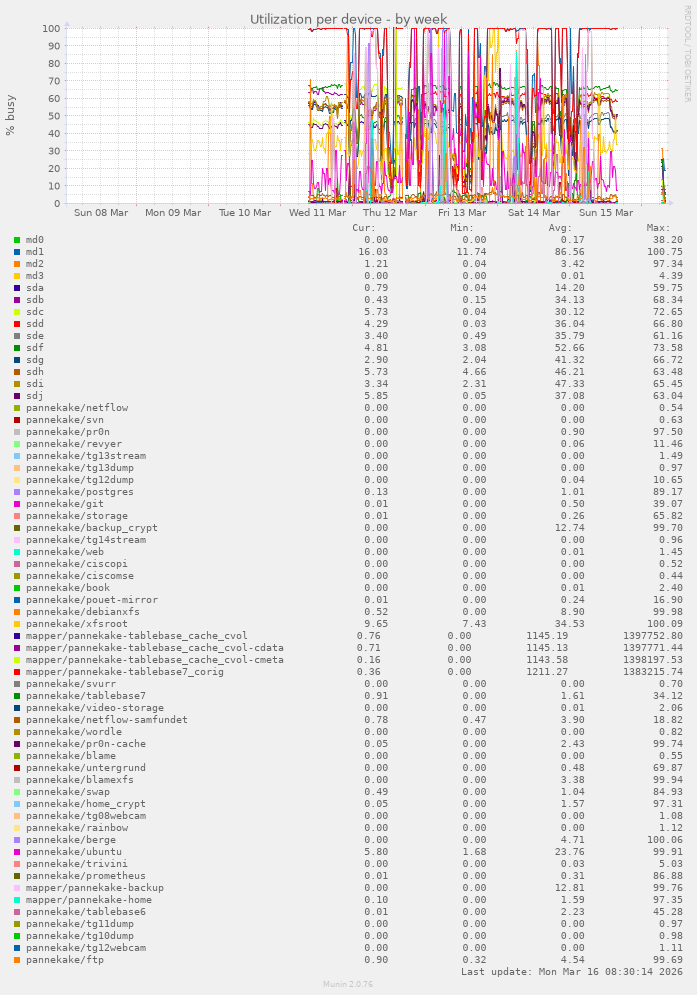
Task: Click the 'pannekake/video-storage' legend label
Action: point(95,708)
